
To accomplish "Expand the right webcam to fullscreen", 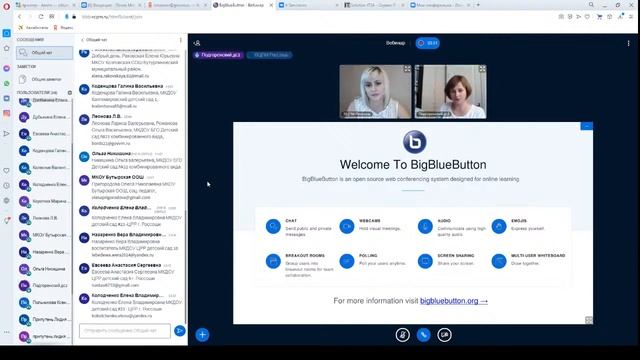I will pos(482,69).
